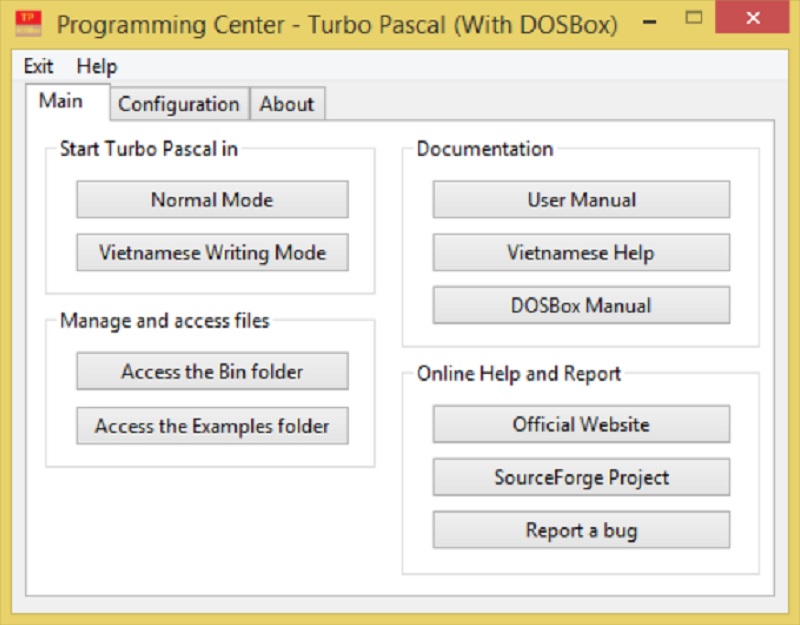Click the Turbo Pascal app icon in title bar
800x625 pixels.
click(x=28, y=24)
